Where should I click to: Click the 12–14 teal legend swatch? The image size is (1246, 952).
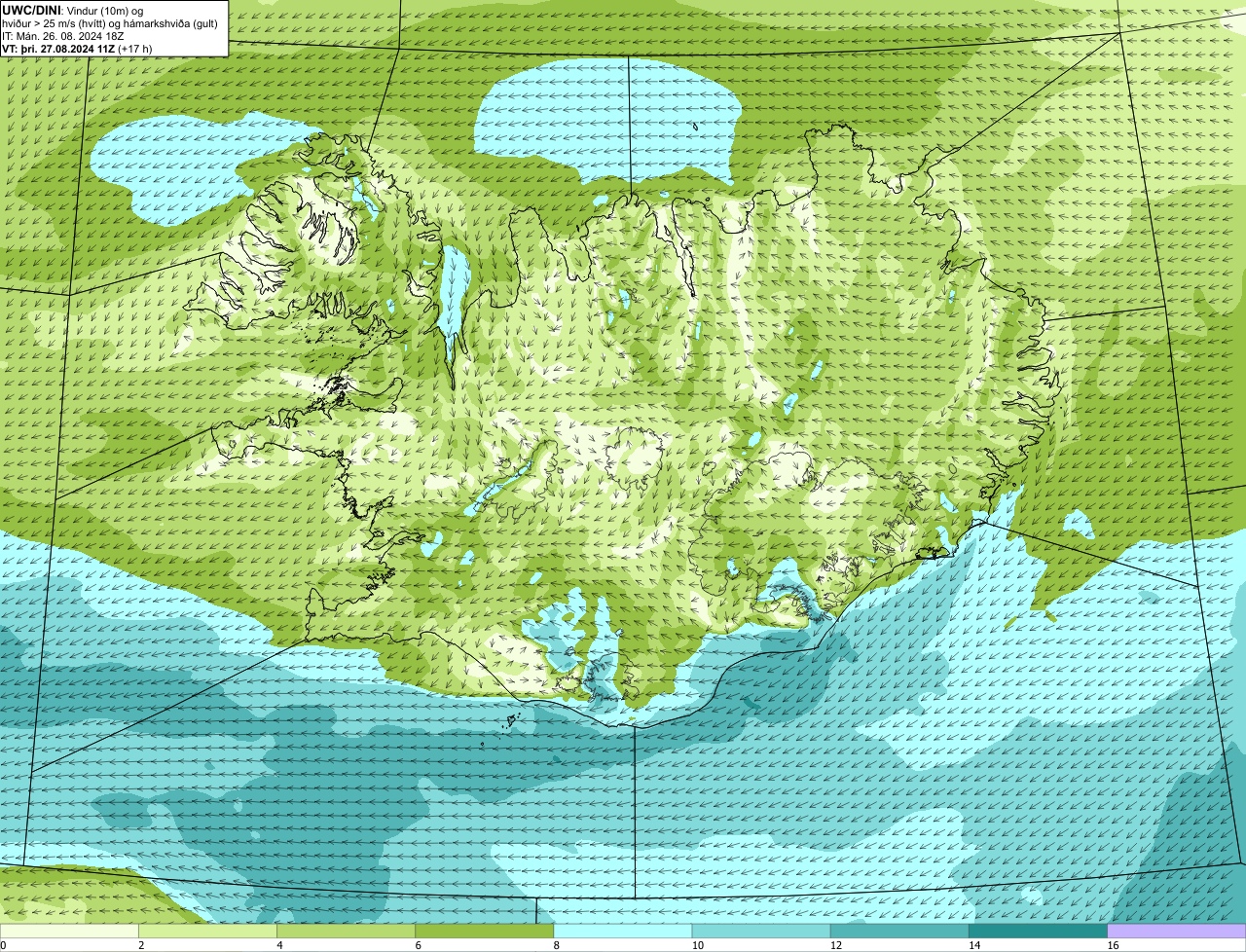(899, 932)
